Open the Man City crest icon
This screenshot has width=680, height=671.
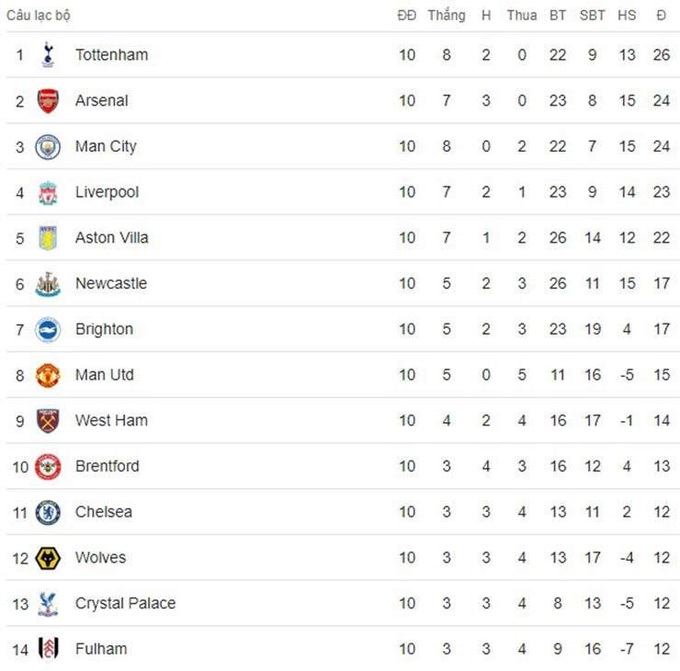click(48, 147)
